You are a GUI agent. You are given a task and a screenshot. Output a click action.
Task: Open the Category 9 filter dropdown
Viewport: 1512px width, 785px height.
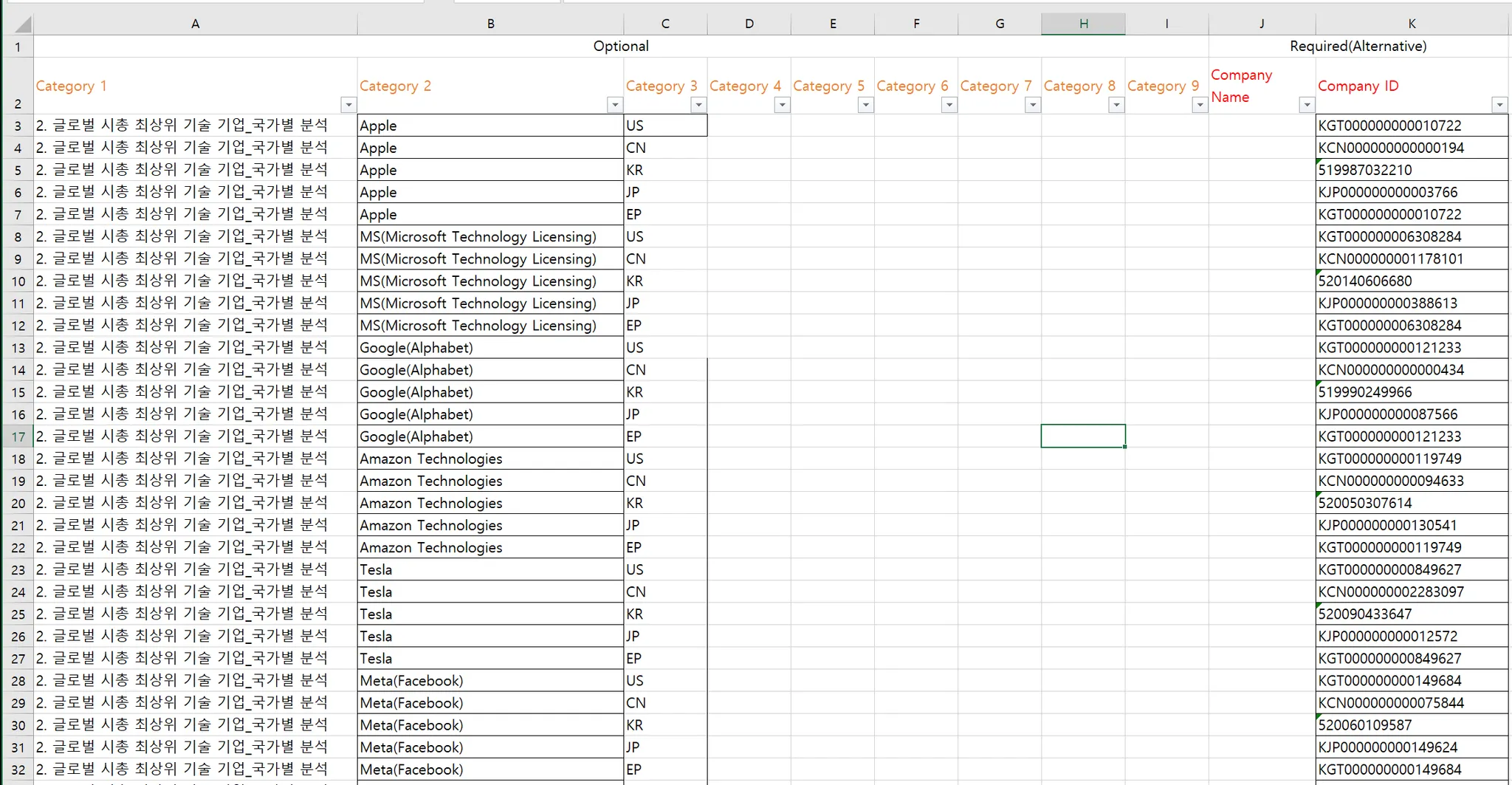1200,105
